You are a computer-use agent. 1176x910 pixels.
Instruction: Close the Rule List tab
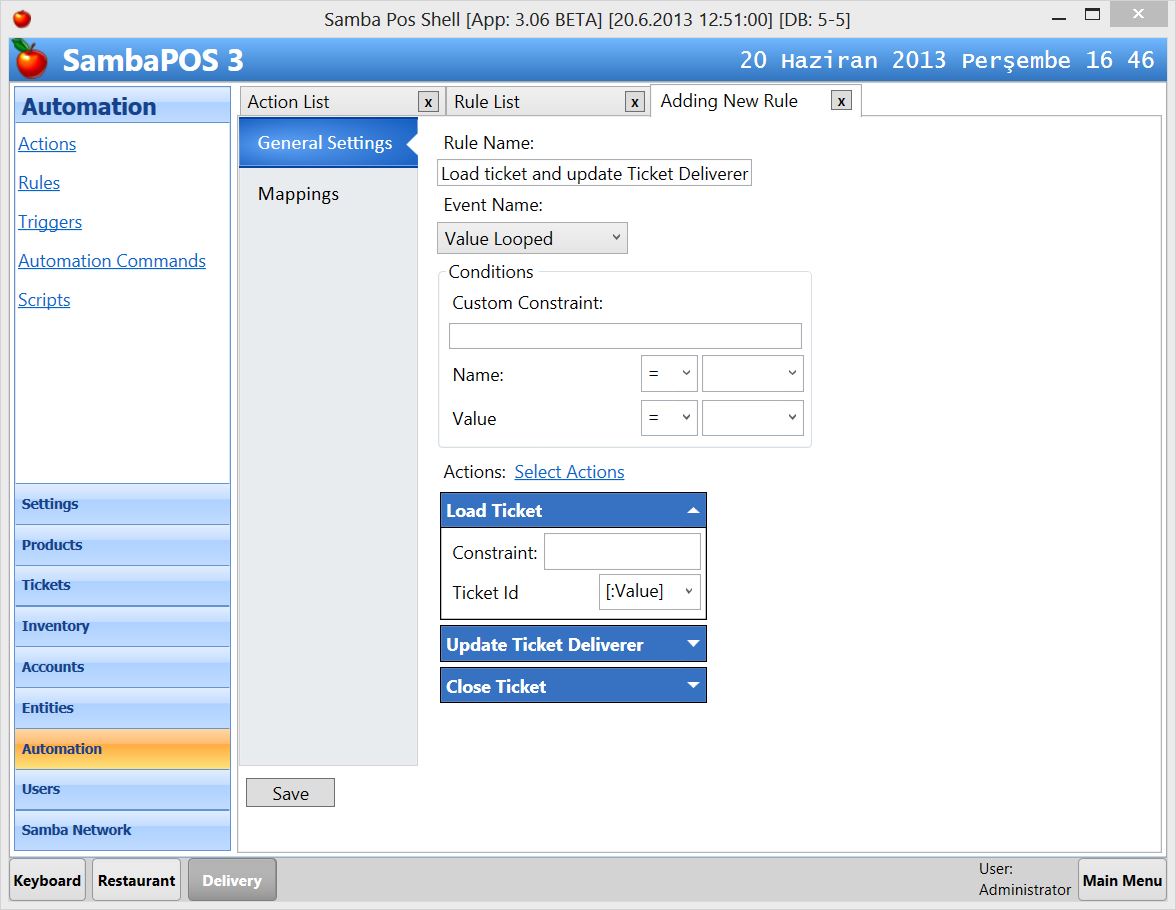point(635,101)
